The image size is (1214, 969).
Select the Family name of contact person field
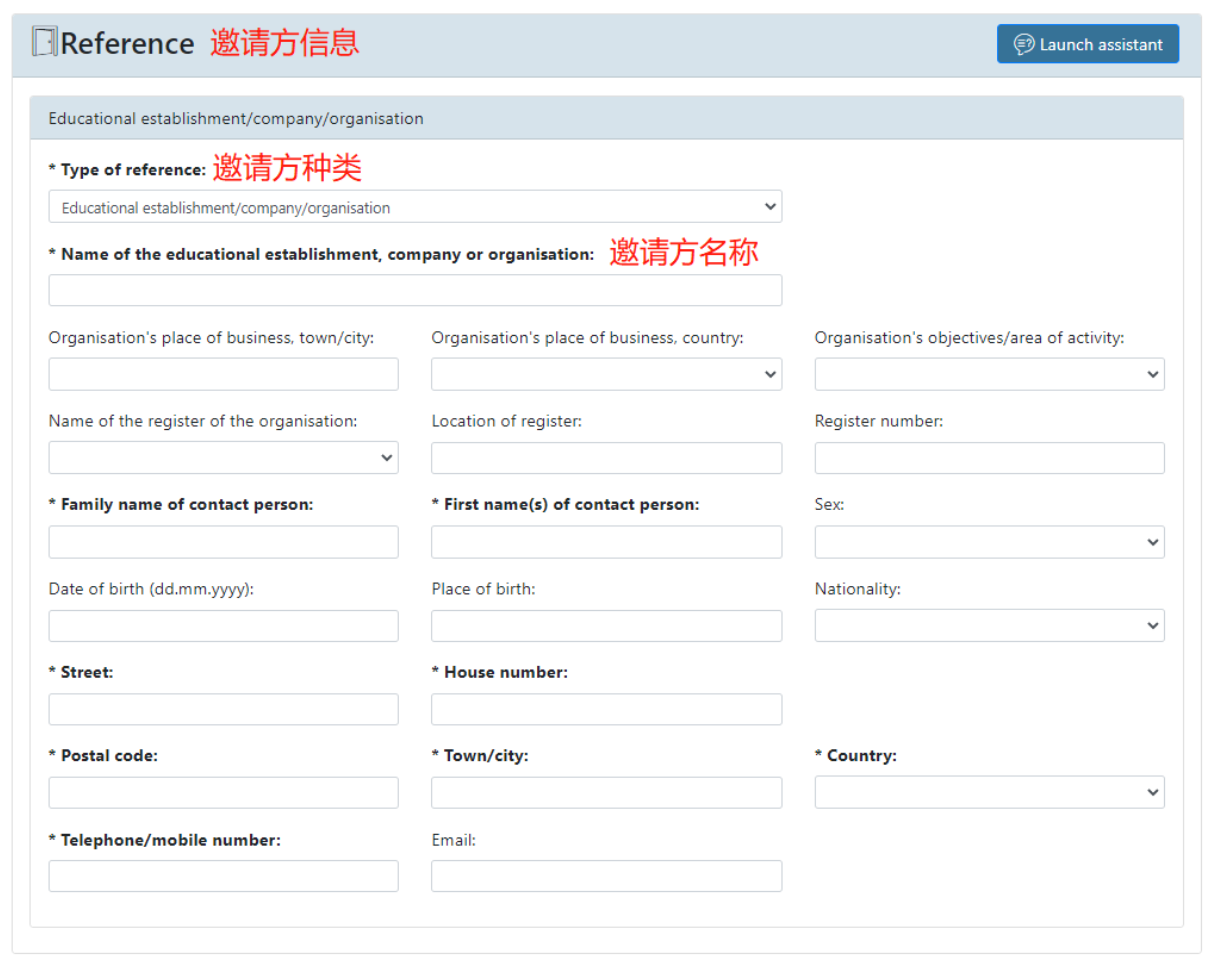pyautogui.click(x=223, y=542)
